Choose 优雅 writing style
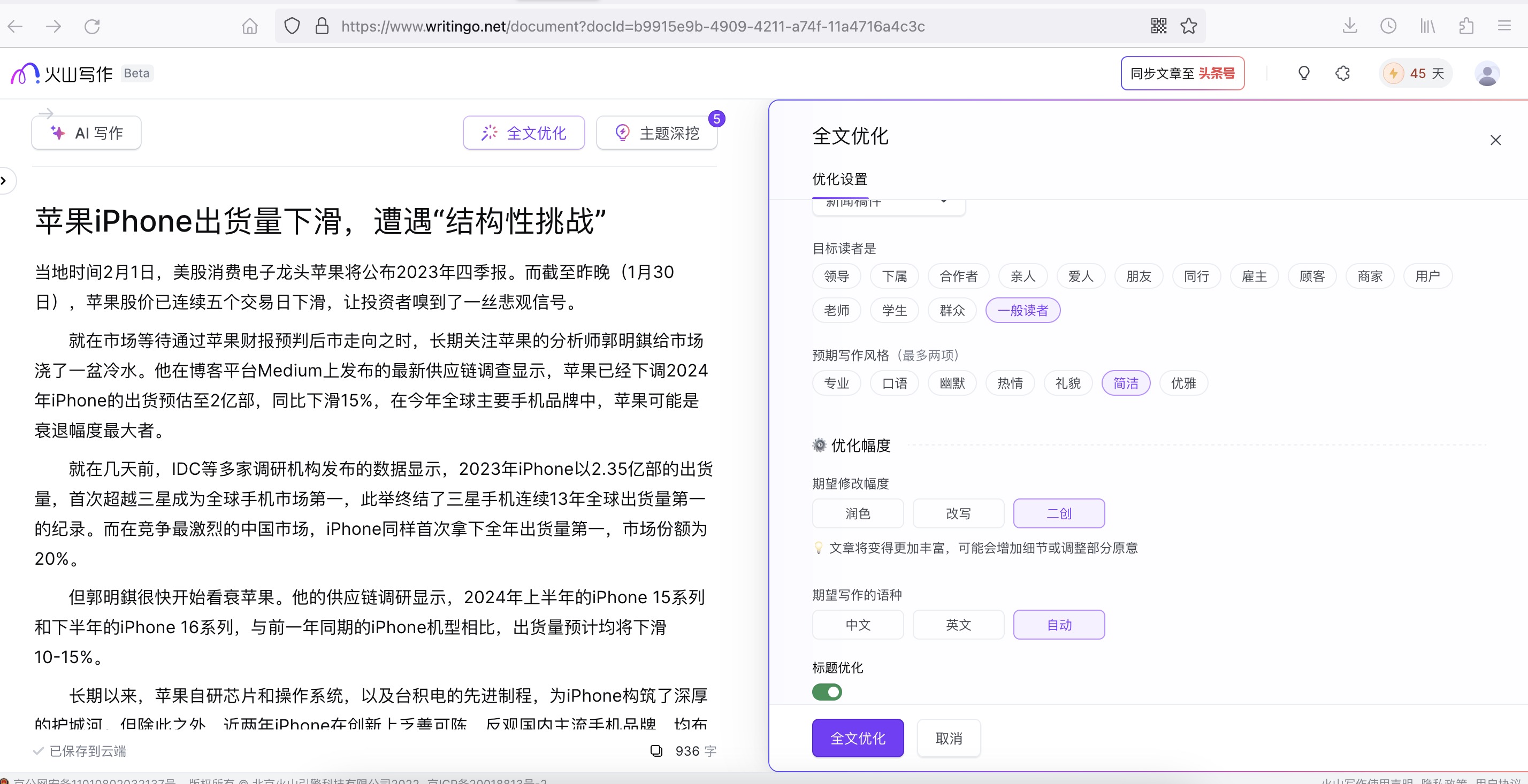The width and height of the screenshot is (1528, 784). (1183, 383)
